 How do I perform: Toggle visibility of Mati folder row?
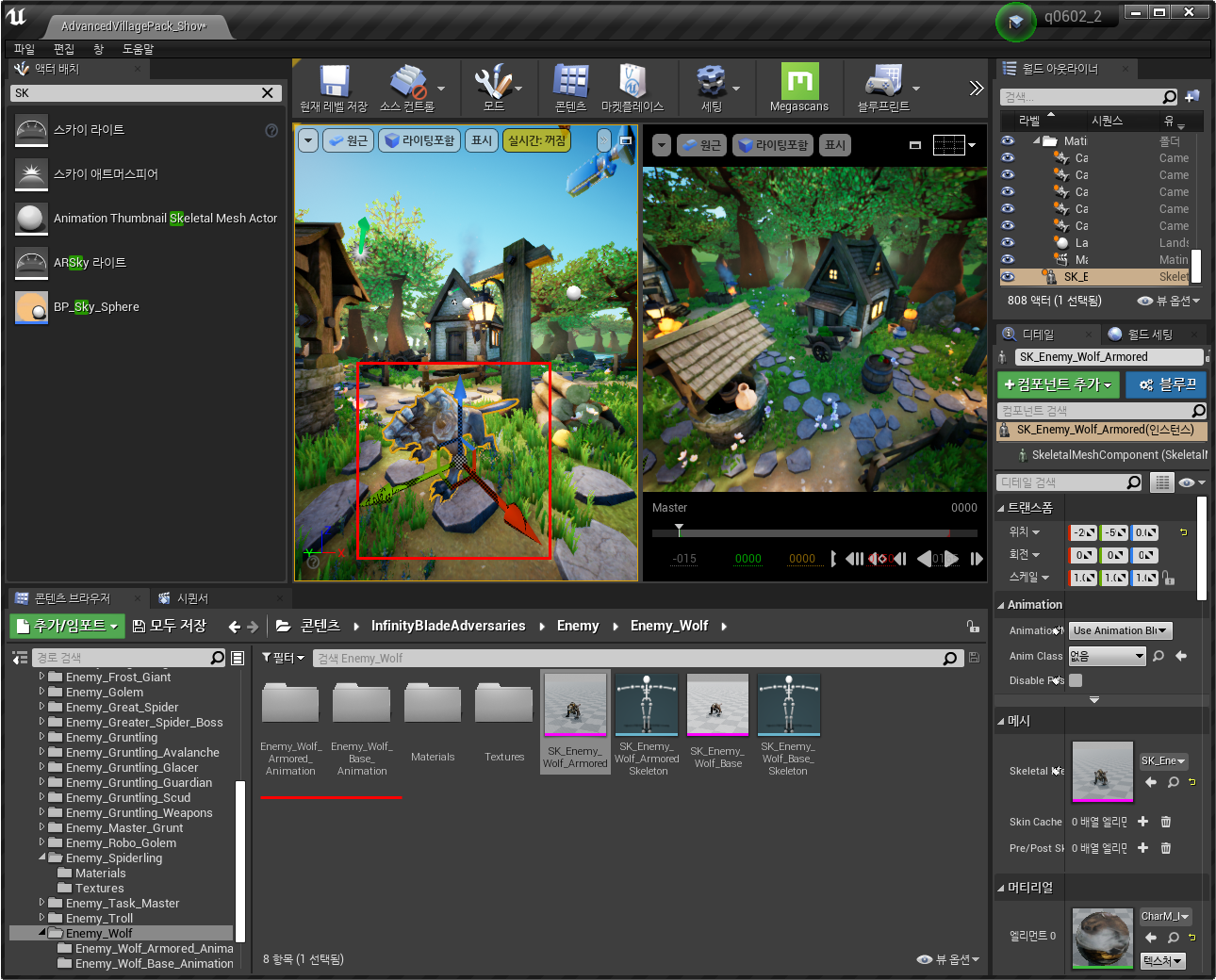(x=1008, y=141)
